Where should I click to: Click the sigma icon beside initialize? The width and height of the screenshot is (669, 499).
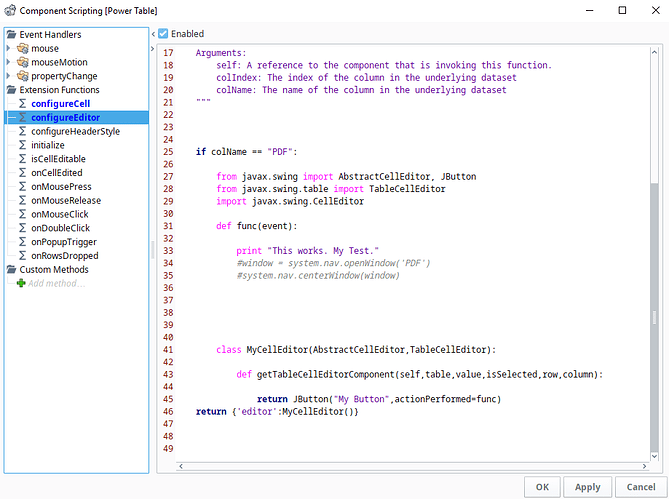coord(23,145)
